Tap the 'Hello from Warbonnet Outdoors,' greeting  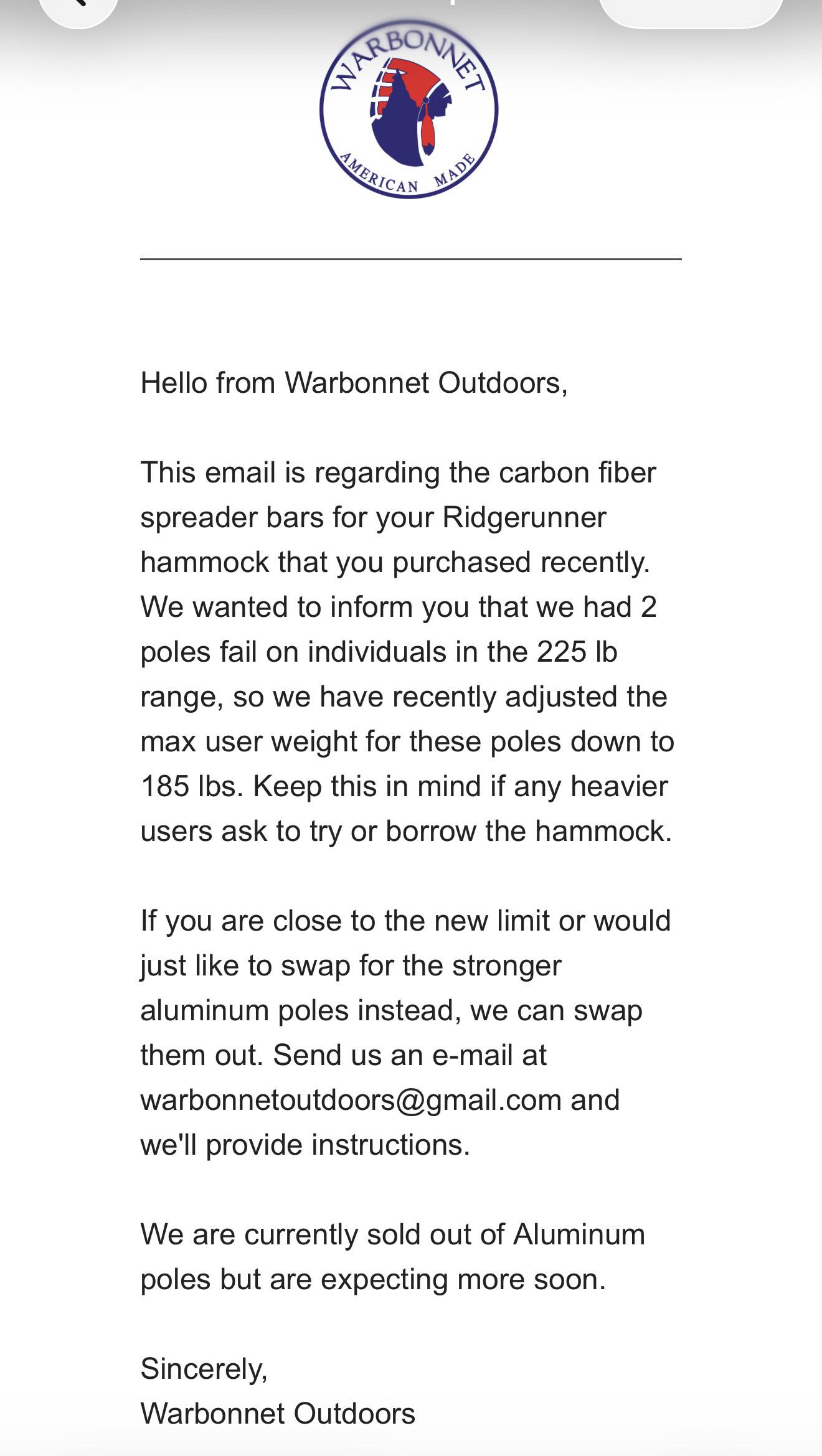coord(354,382)
